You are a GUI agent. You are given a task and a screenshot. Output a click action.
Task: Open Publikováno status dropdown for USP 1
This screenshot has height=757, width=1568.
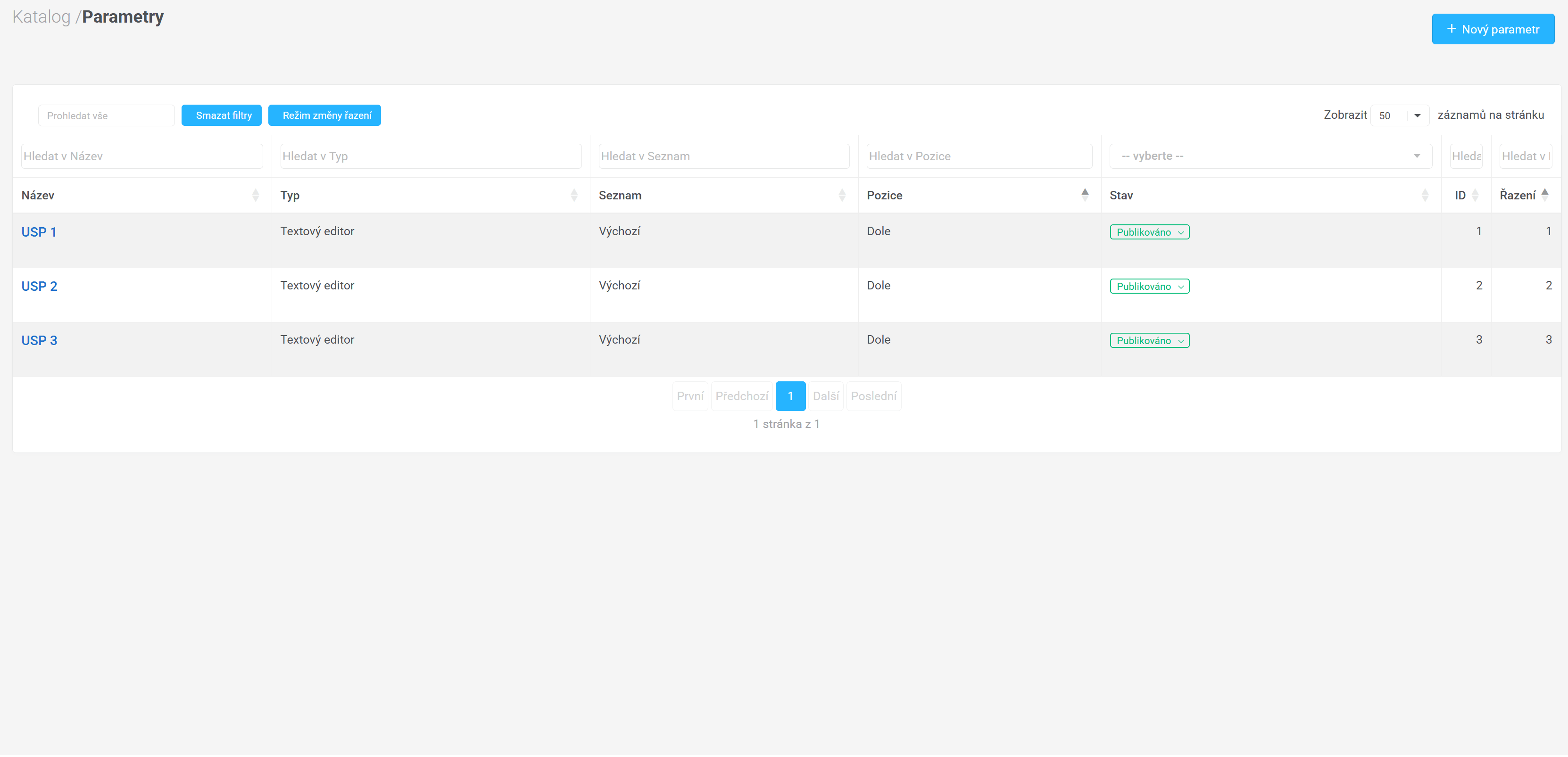pos(1149,232)
